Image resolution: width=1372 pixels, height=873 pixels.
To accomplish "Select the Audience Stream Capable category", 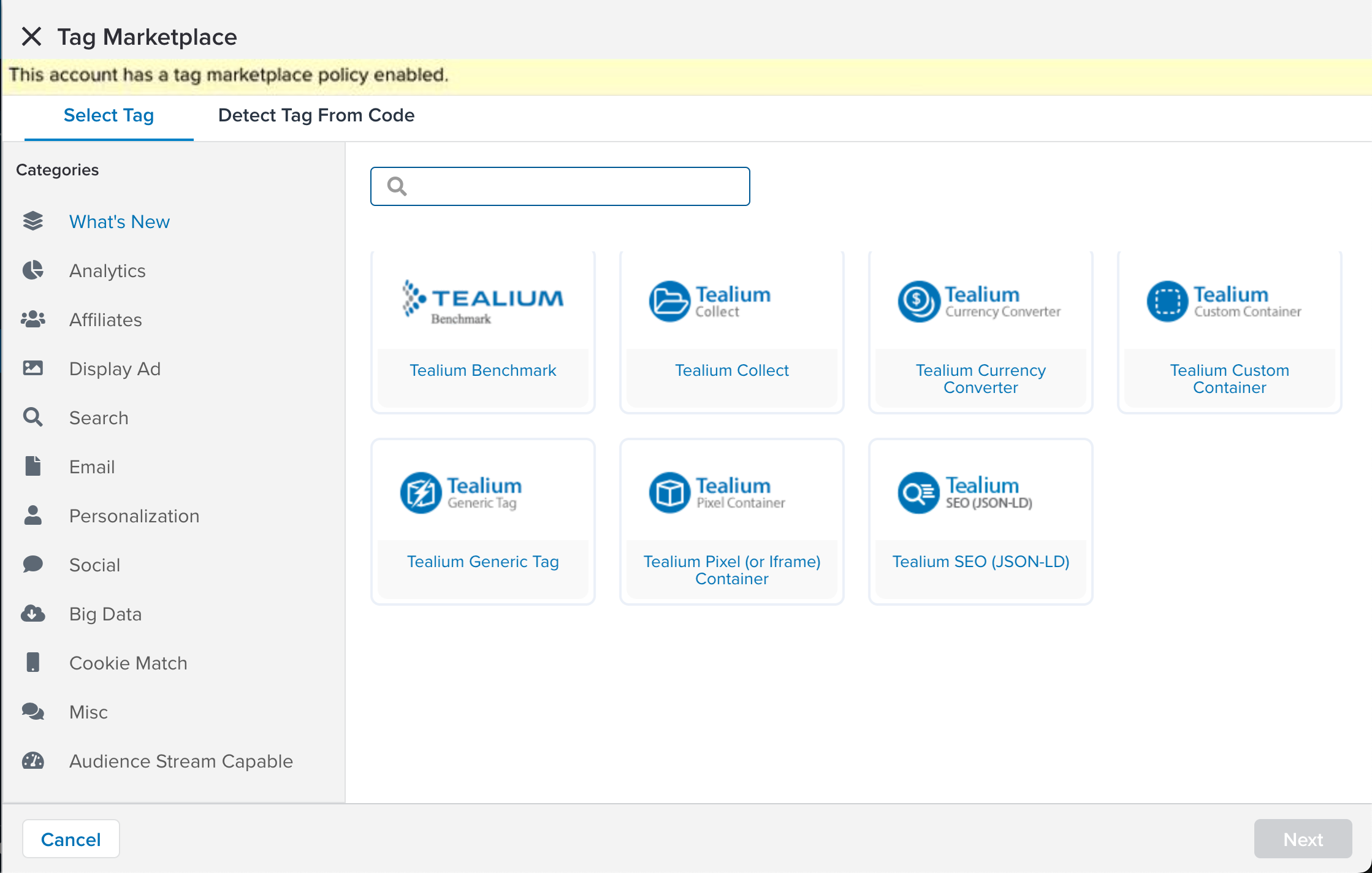I will click(181, 761).
